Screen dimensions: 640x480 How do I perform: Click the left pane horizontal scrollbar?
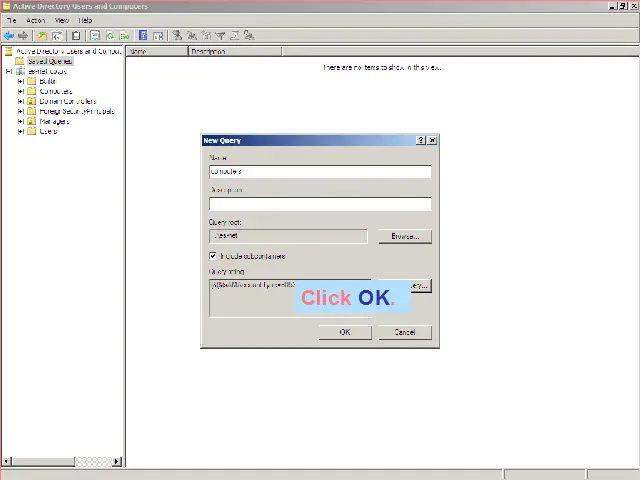pyautogui.click(x=62, y=462)
